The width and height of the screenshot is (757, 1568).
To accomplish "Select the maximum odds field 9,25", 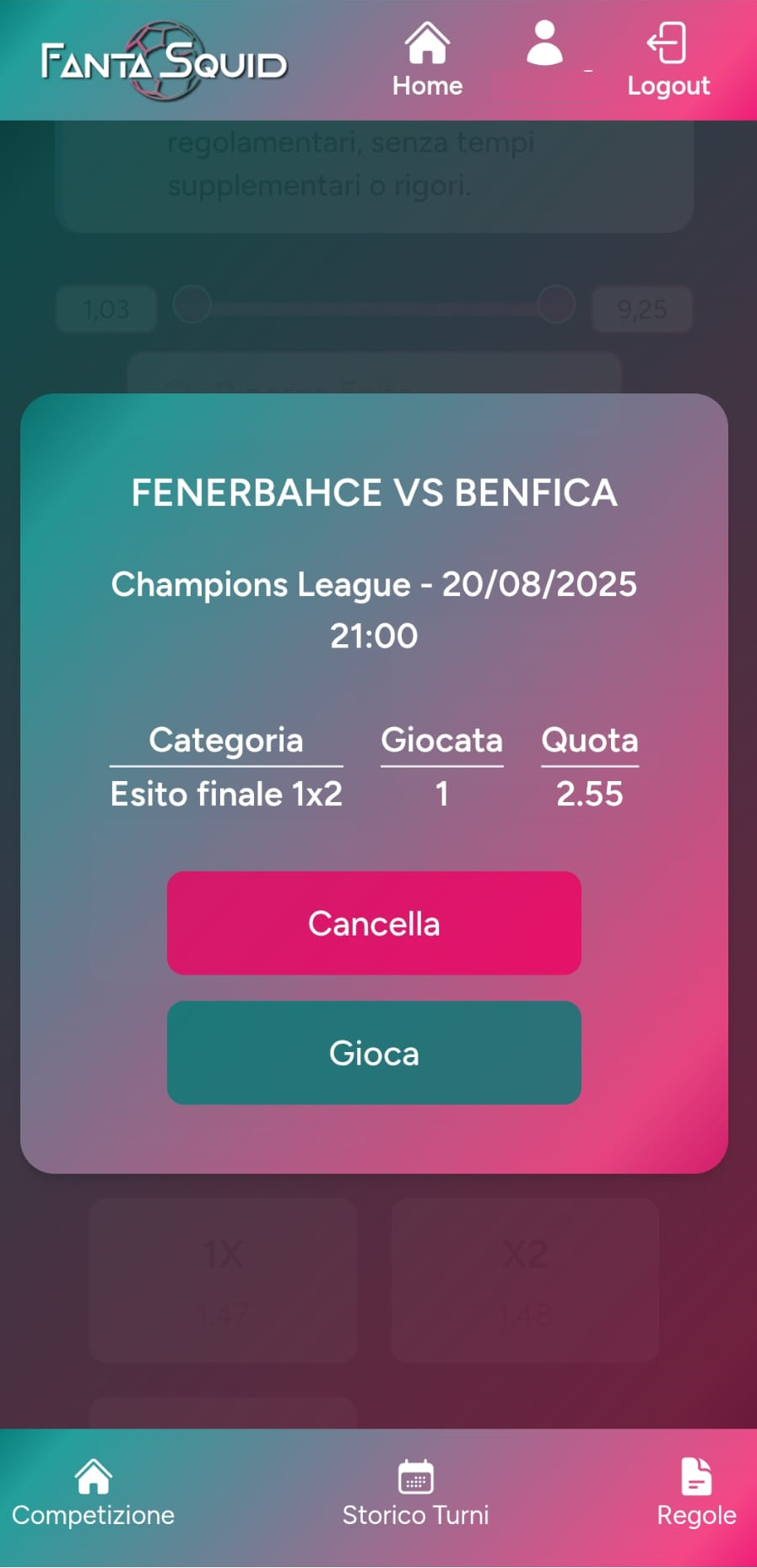I will point(641,310).
